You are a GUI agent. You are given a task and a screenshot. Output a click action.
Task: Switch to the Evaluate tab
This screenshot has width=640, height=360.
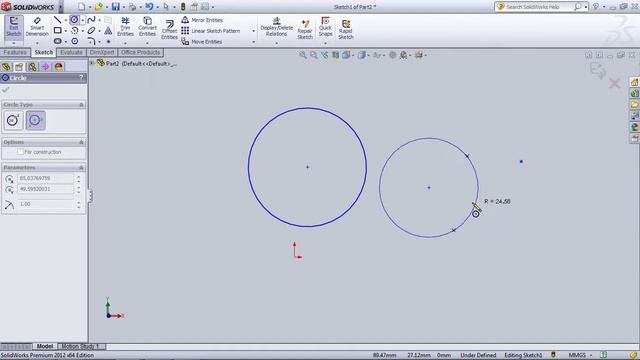[x=71, y=52]
